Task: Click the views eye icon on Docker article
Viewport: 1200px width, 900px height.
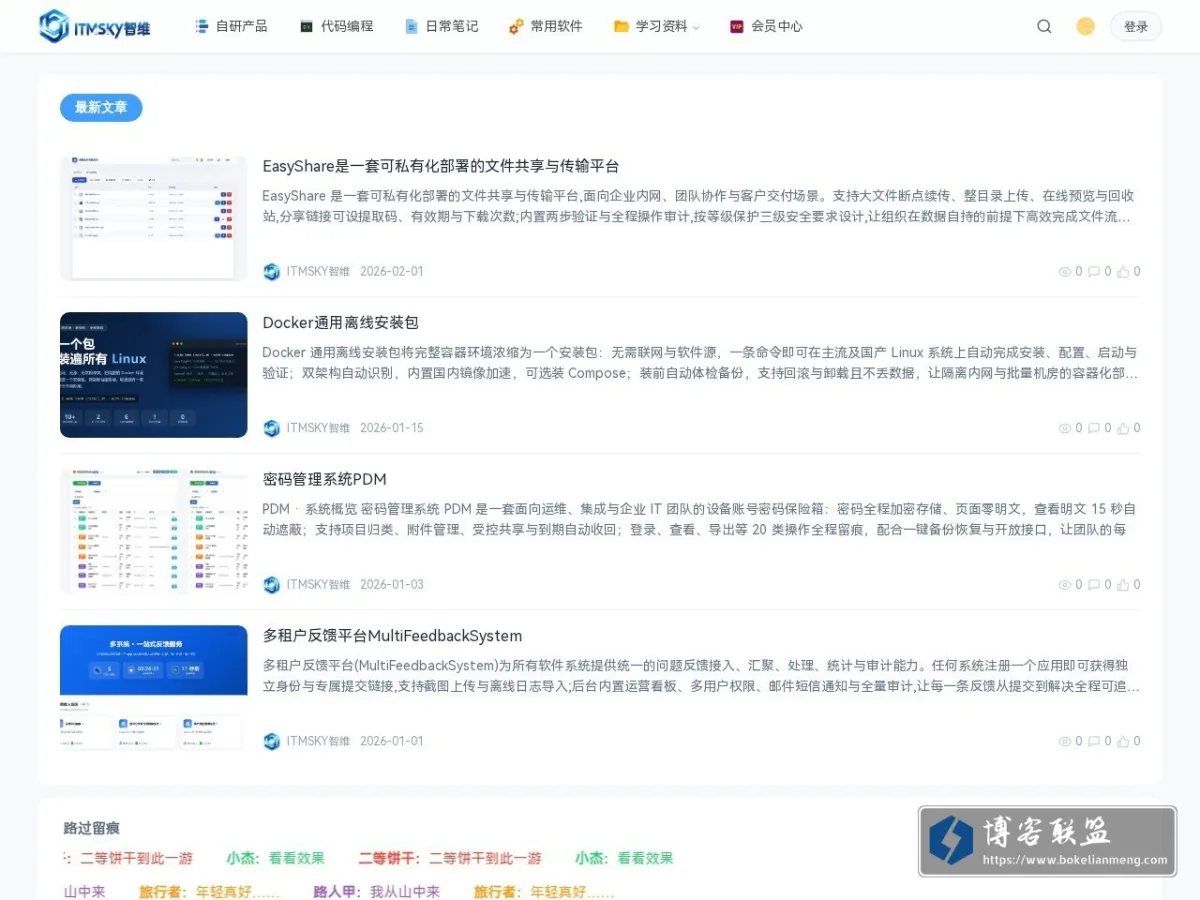Action: [x=1065, y=428]
